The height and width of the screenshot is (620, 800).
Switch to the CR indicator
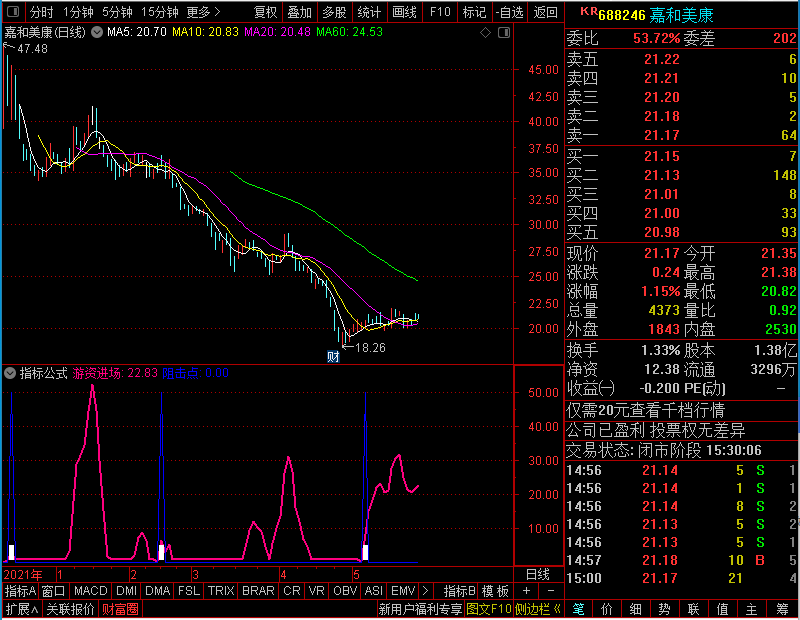coord(291,591)
